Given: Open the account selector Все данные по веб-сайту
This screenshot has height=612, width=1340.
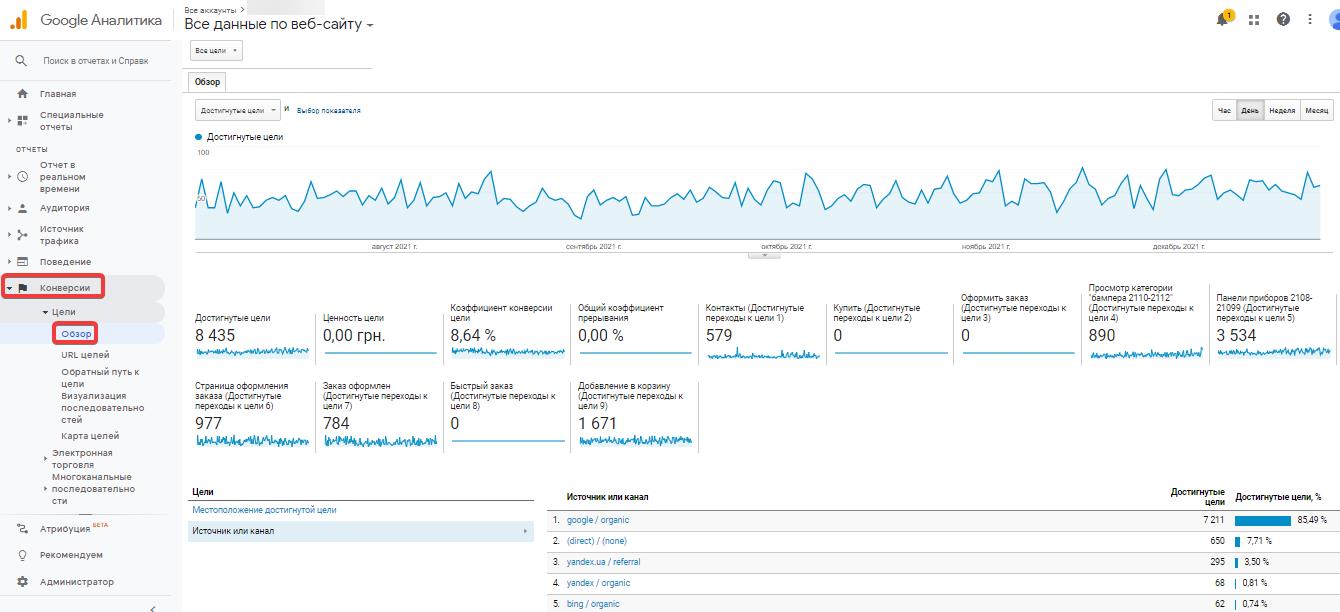Looking at the screenshot, I should (x=279, y=24).
